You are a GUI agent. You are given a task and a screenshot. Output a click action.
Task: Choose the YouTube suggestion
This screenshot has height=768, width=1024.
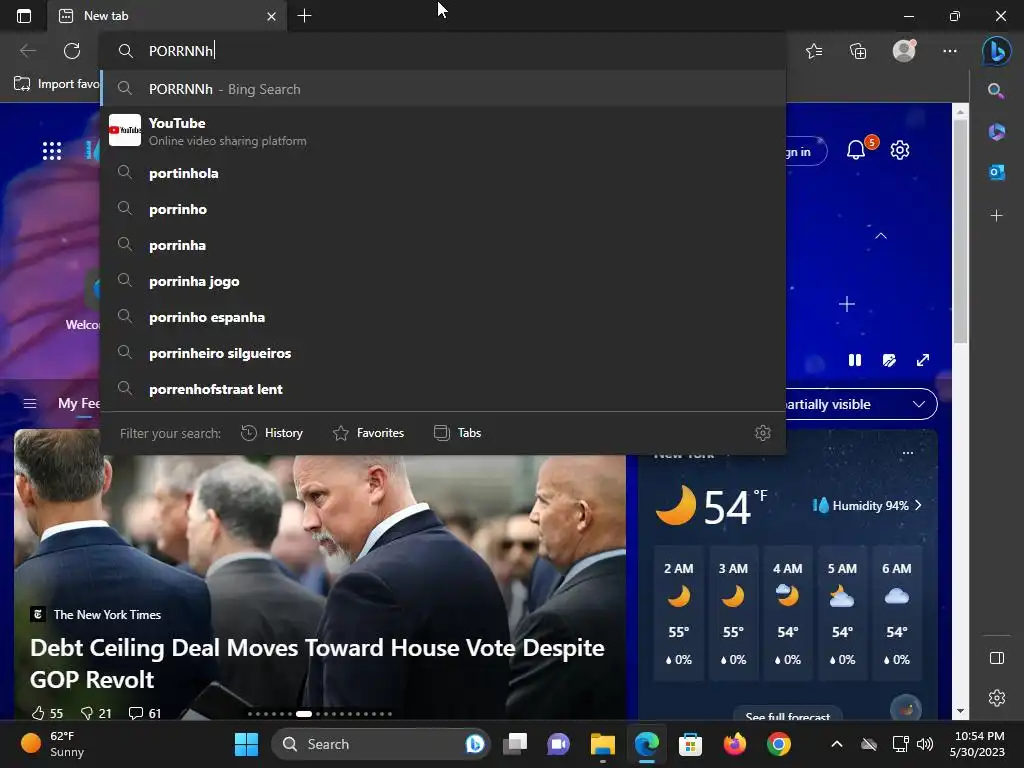click(x=443, y=131)
